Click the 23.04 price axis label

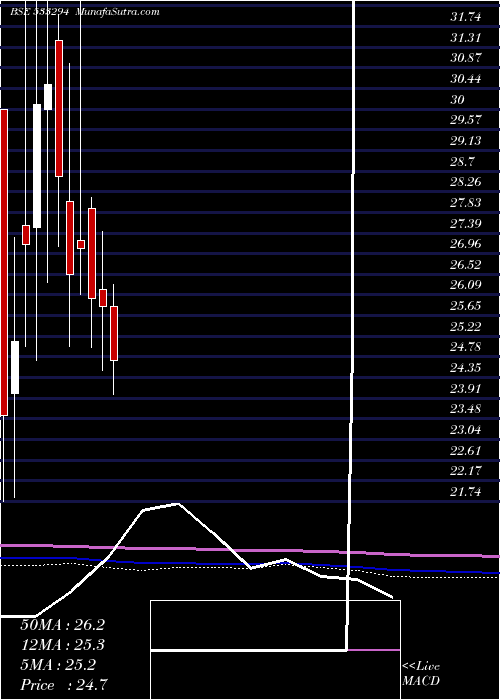click(x=466, y=430)
